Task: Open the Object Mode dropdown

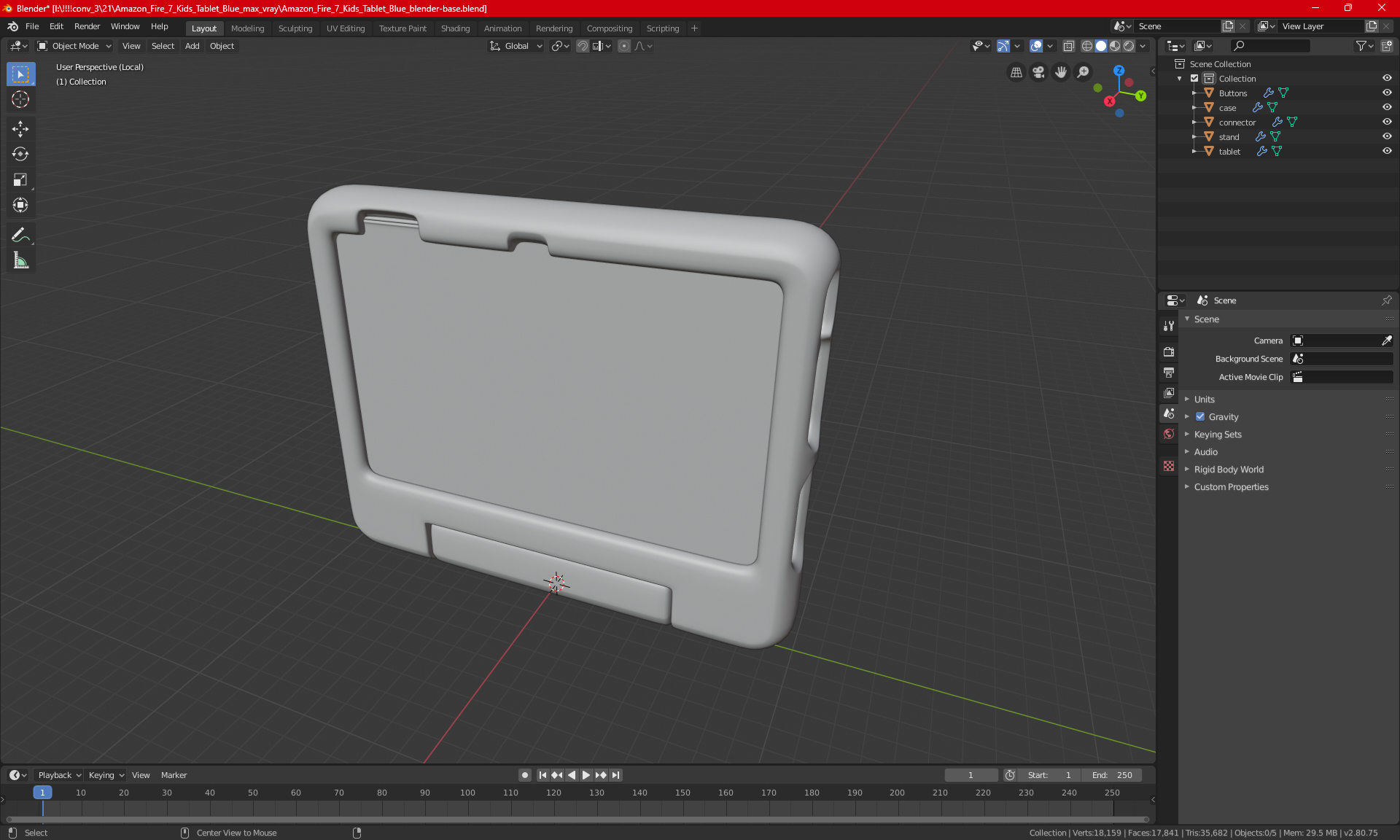Action: (x=74, y=46)
